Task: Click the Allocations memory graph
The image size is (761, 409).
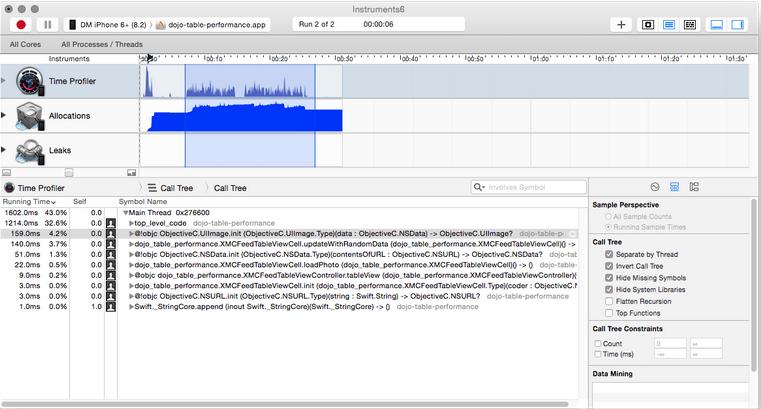Action: click(245, 117)
